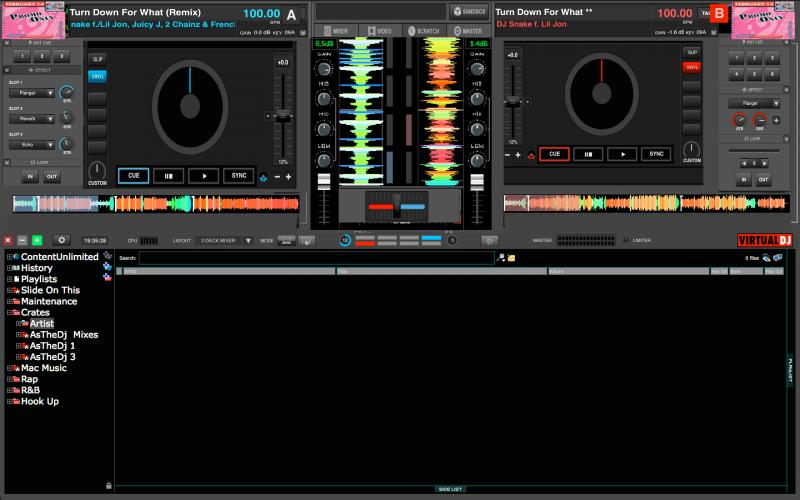The image size is (800, 500).
Task: Click pitch bend plus on deck B
Action: (x=518, y=155)
